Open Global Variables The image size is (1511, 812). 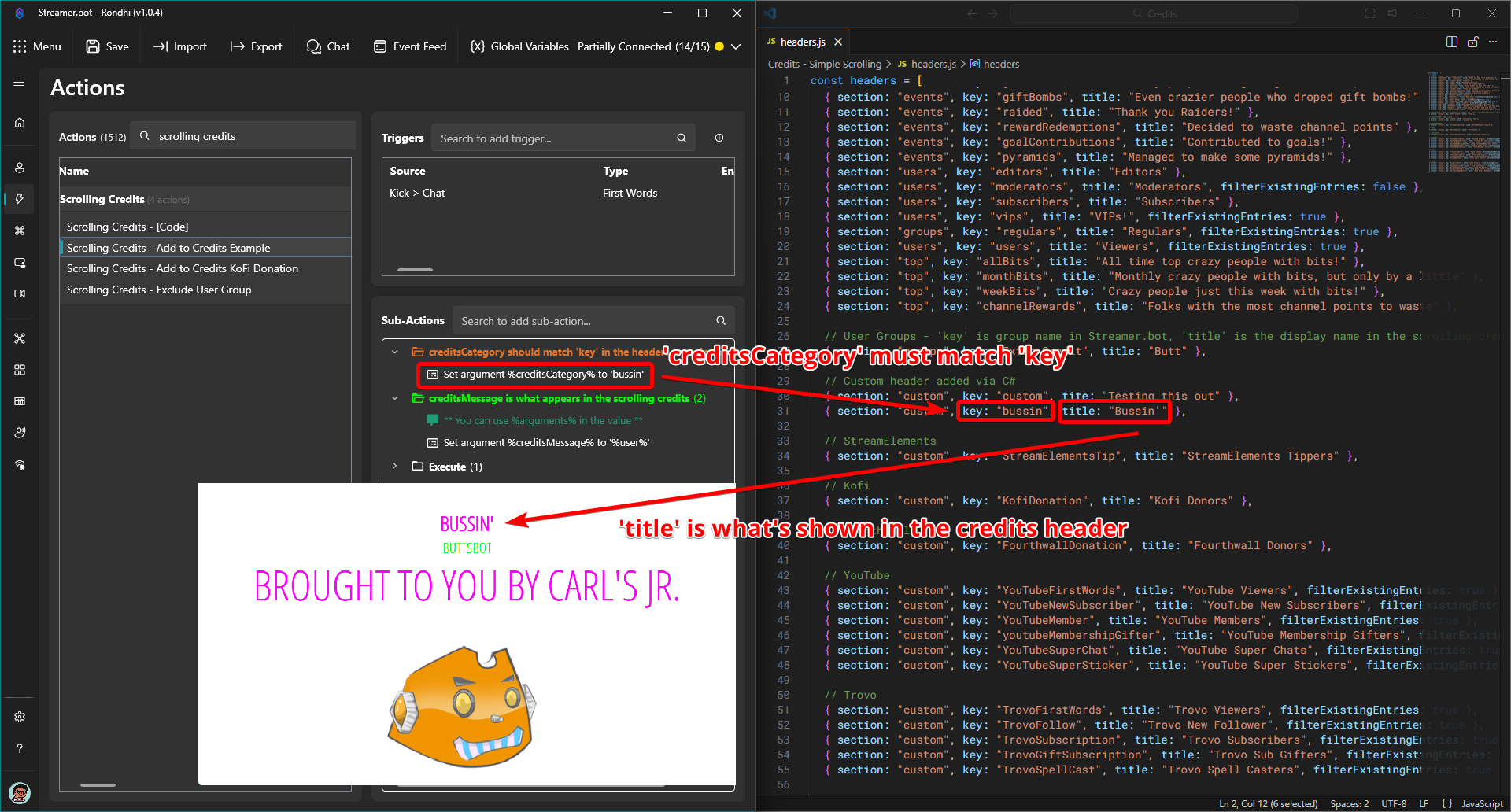click(519, 46)
